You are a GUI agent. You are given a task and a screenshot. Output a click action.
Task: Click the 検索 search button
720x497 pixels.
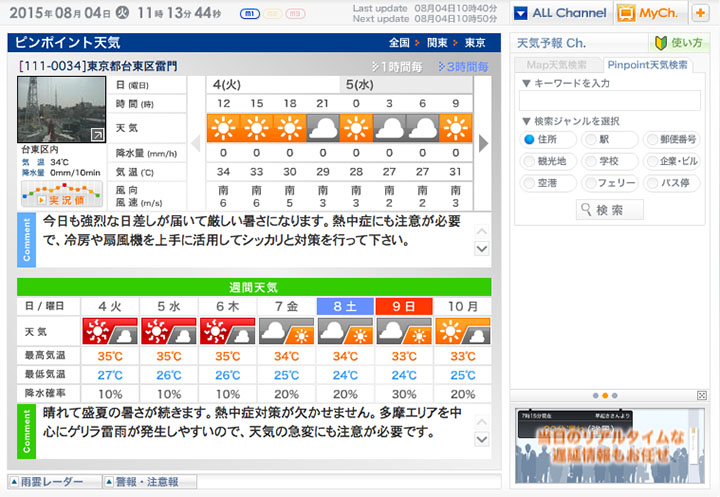click(x=609, y=210)
